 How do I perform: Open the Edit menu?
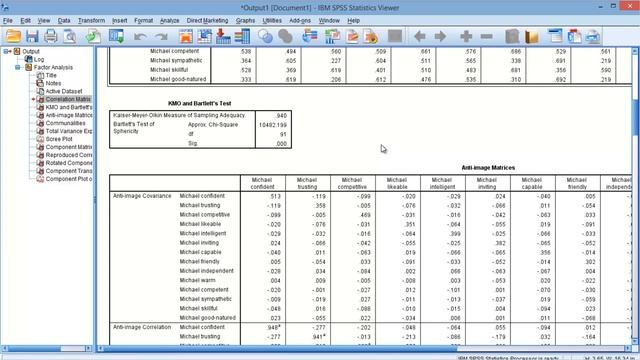pyautogui.click(x=25, y=20)
